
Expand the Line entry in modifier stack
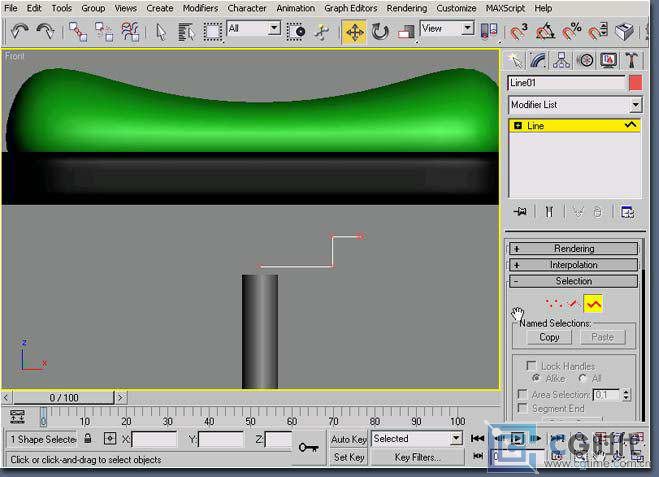coord(518,126)
